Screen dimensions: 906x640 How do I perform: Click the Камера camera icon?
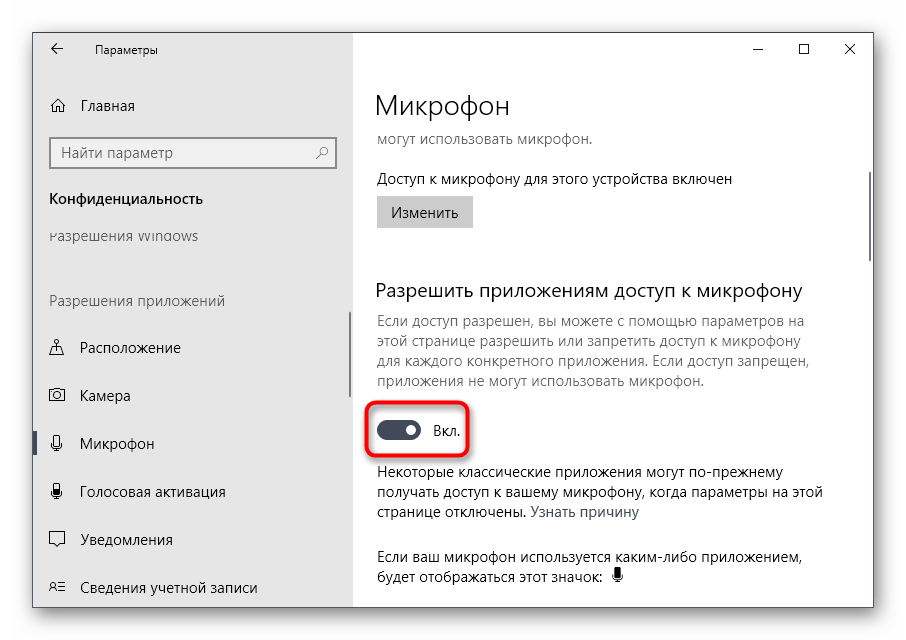[58, 396]
